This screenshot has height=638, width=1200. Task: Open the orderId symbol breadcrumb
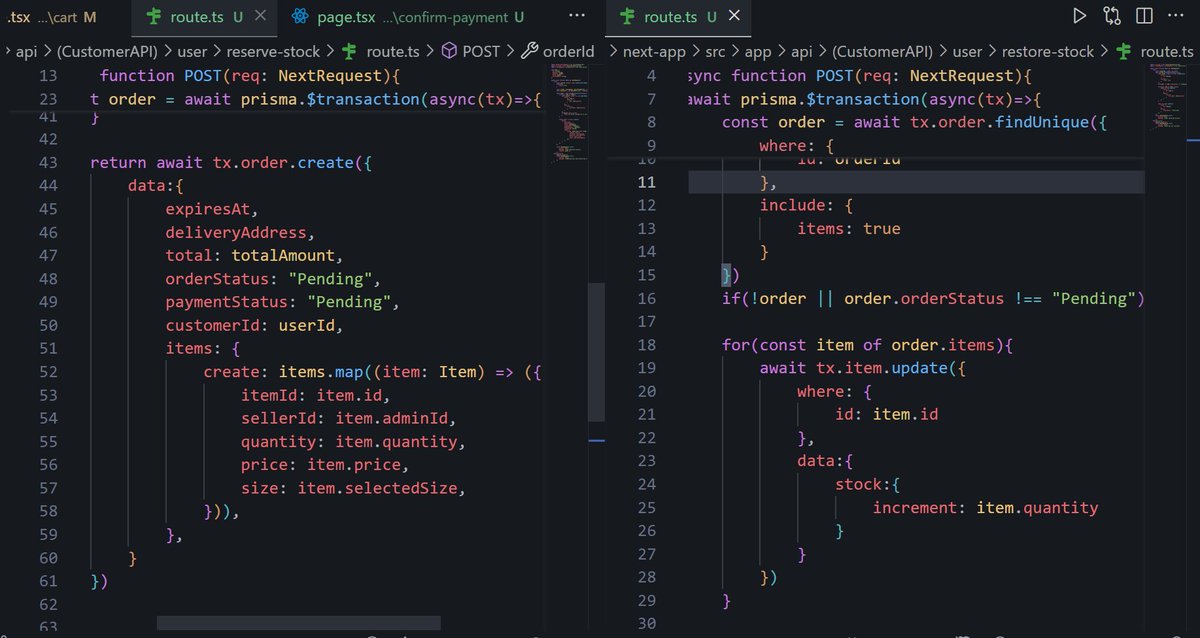click(x=569, y=52)
